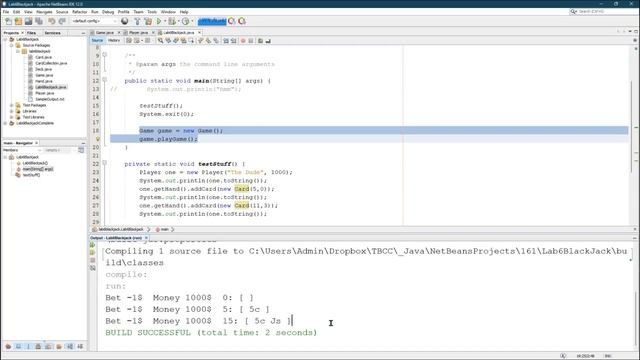Click the main breadcrumb below the editor
This screenshot has width=640, height=360.
click(x=164, y=229)
